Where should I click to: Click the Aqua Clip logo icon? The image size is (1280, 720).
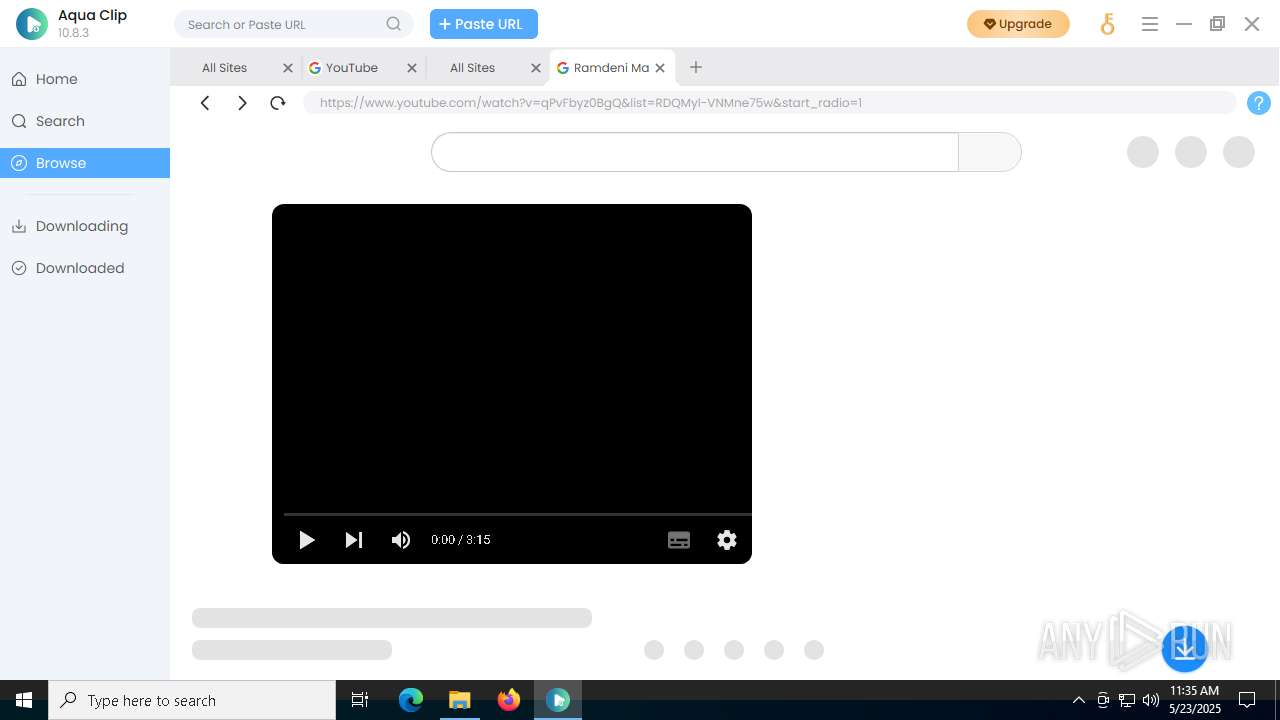click(x=32, y=24)
